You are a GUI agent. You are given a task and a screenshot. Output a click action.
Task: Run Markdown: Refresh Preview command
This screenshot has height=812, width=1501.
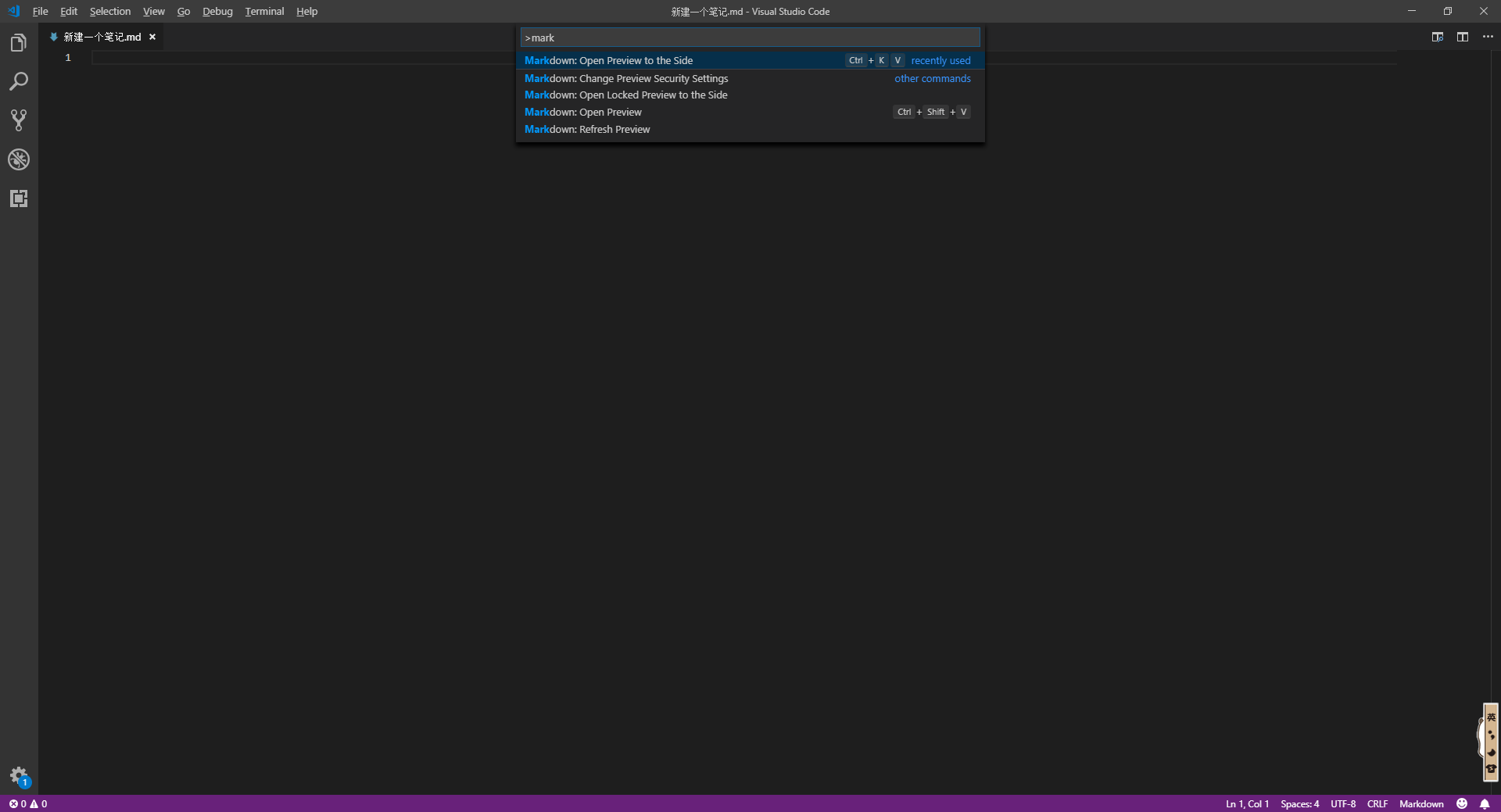click(x=750, y=129)
